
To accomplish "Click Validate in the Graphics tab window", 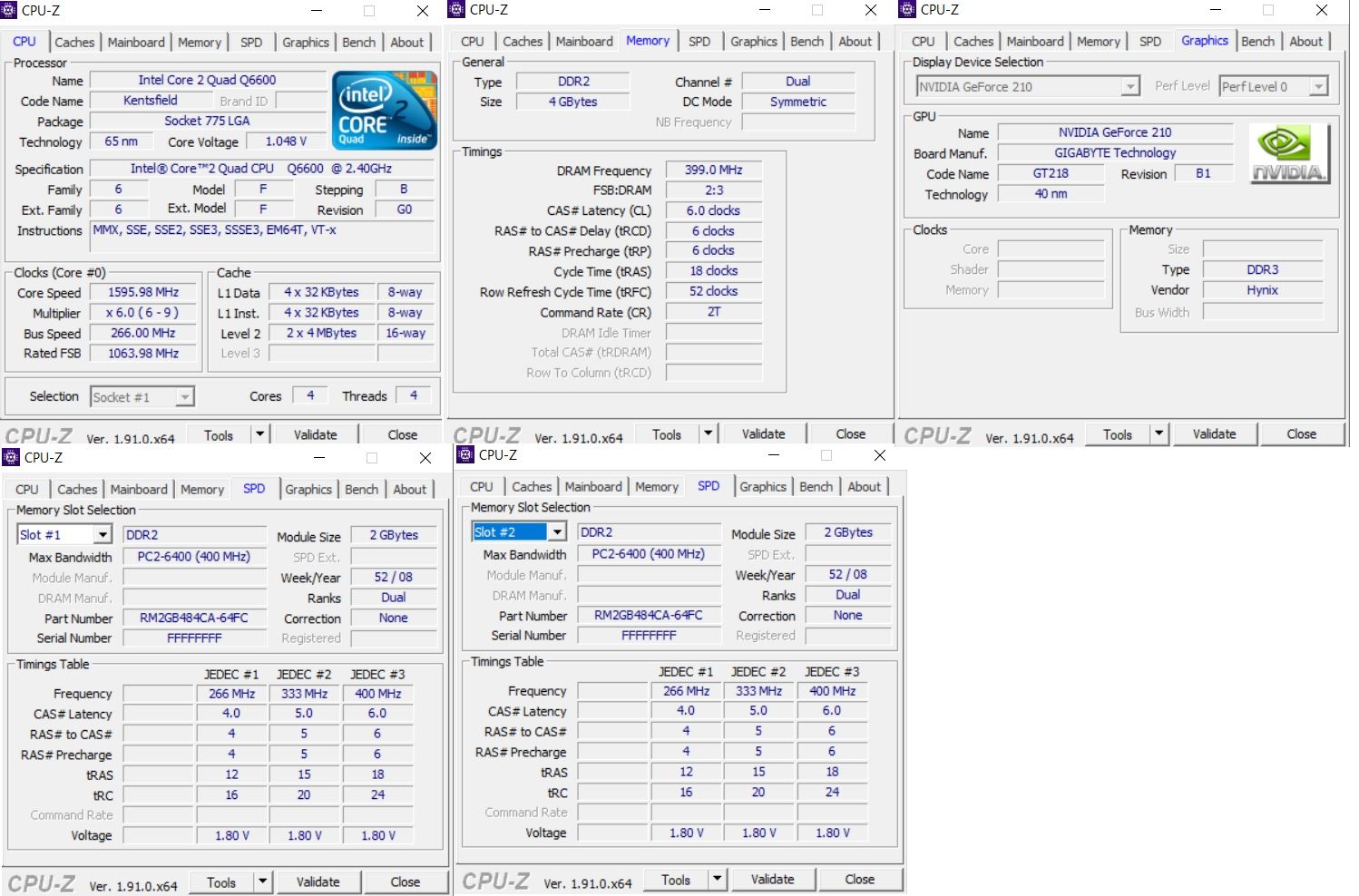I will [1214, 433].
